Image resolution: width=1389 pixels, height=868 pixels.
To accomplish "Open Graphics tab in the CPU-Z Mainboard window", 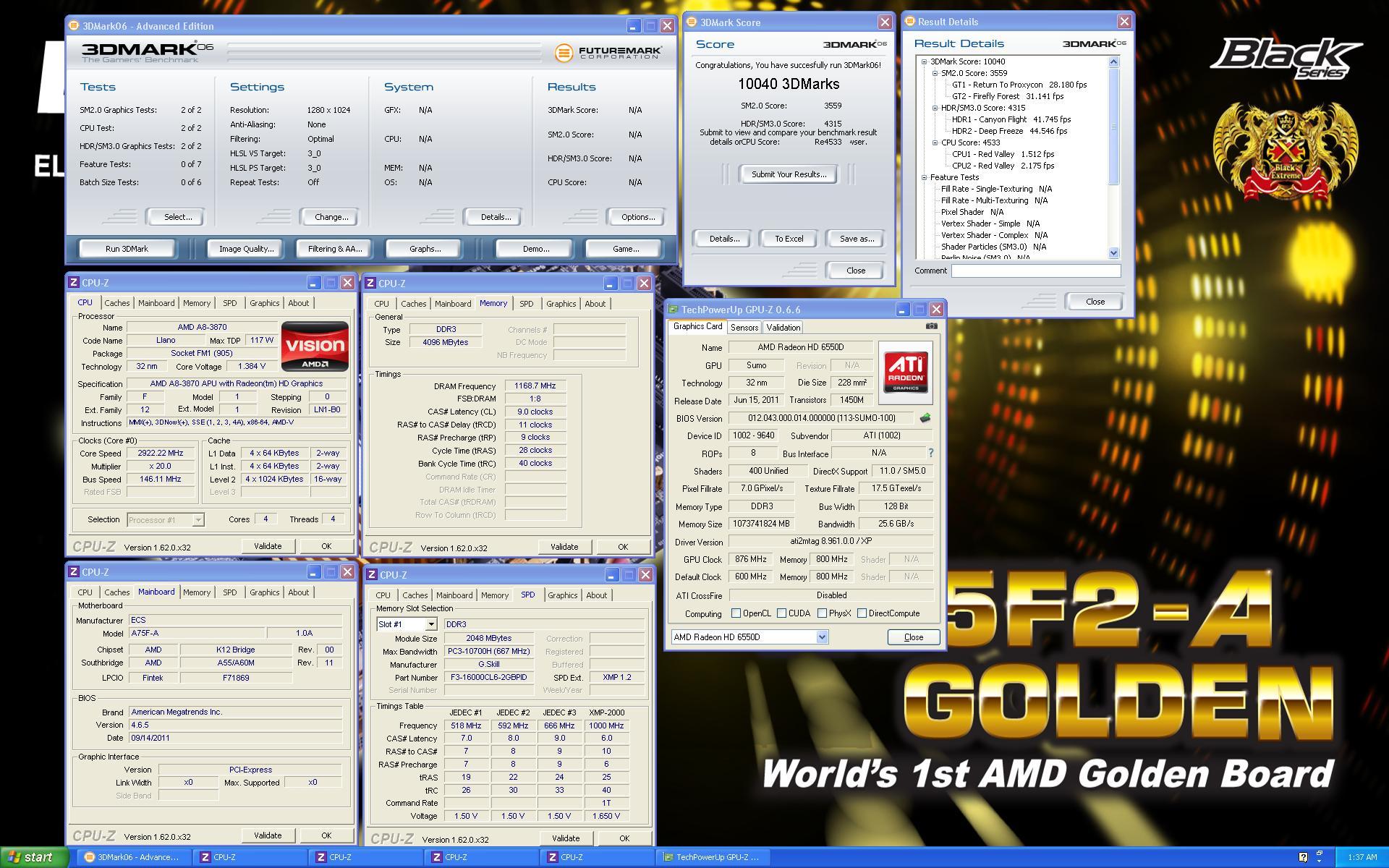I will 264,592.
